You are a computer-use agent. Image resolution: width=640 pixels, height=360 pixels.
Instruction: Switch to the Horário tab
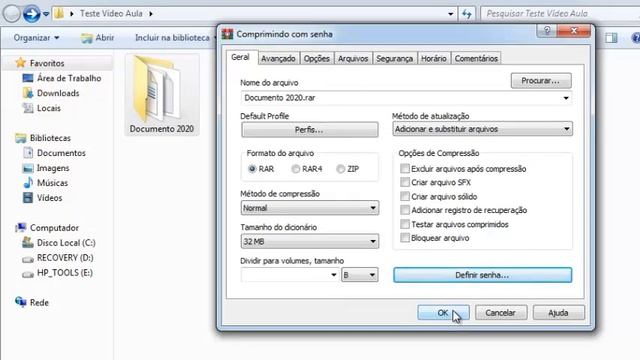coord(433,58)
